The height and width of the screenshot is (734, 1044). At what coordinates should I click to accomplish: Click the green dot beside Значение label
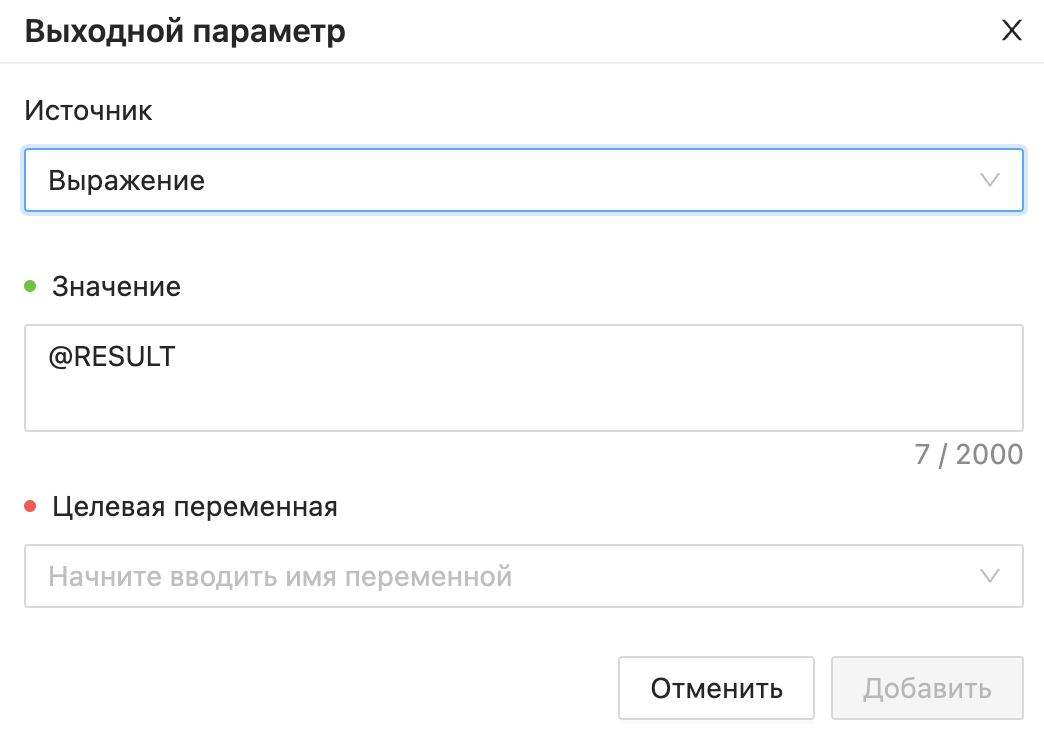click(31, 287)
